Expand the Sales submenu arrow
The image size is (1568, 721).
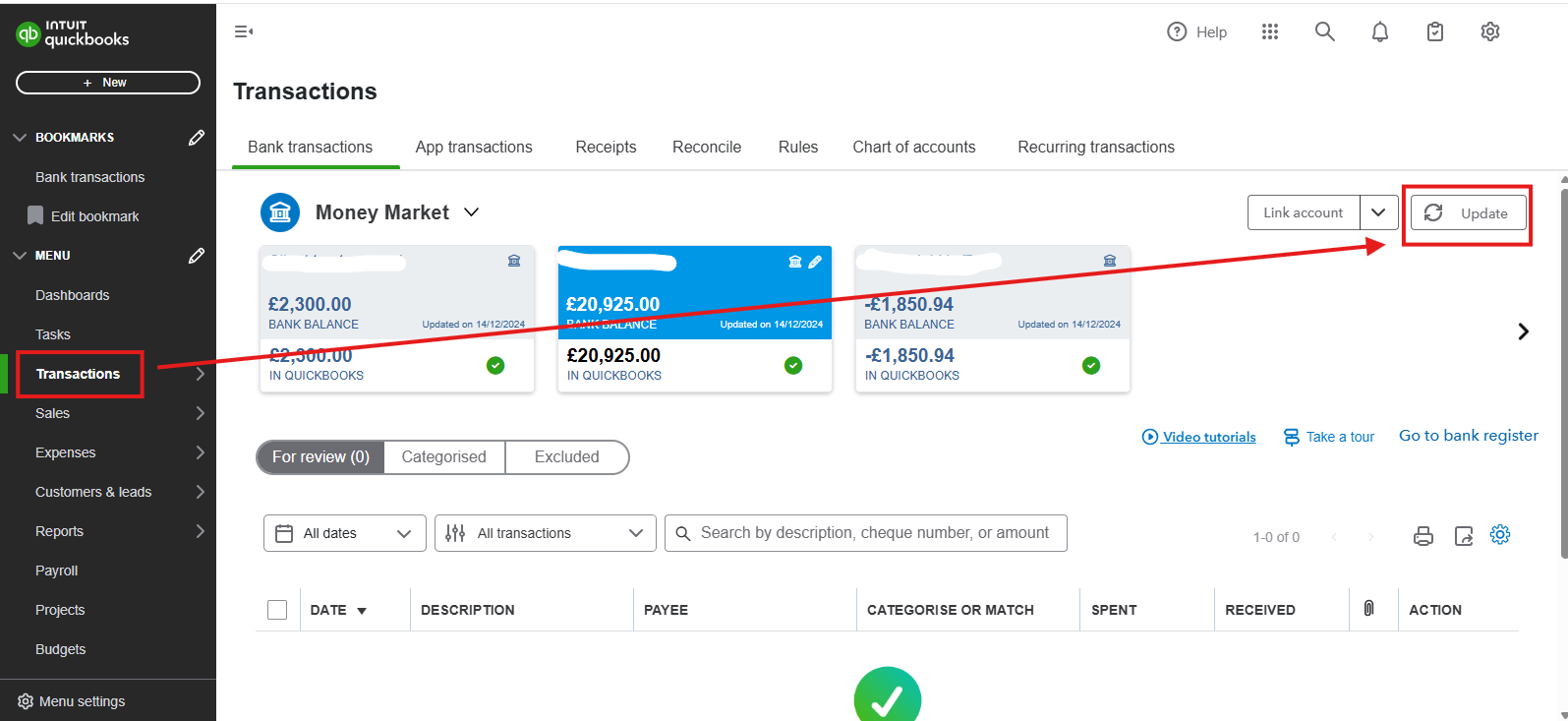tap(200, 413)
